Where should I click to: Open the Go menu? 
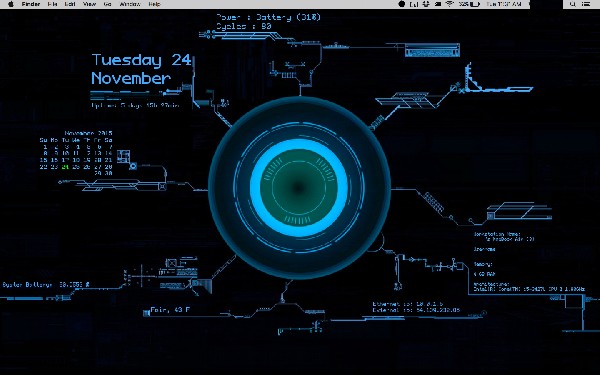(x=108, y=4)
